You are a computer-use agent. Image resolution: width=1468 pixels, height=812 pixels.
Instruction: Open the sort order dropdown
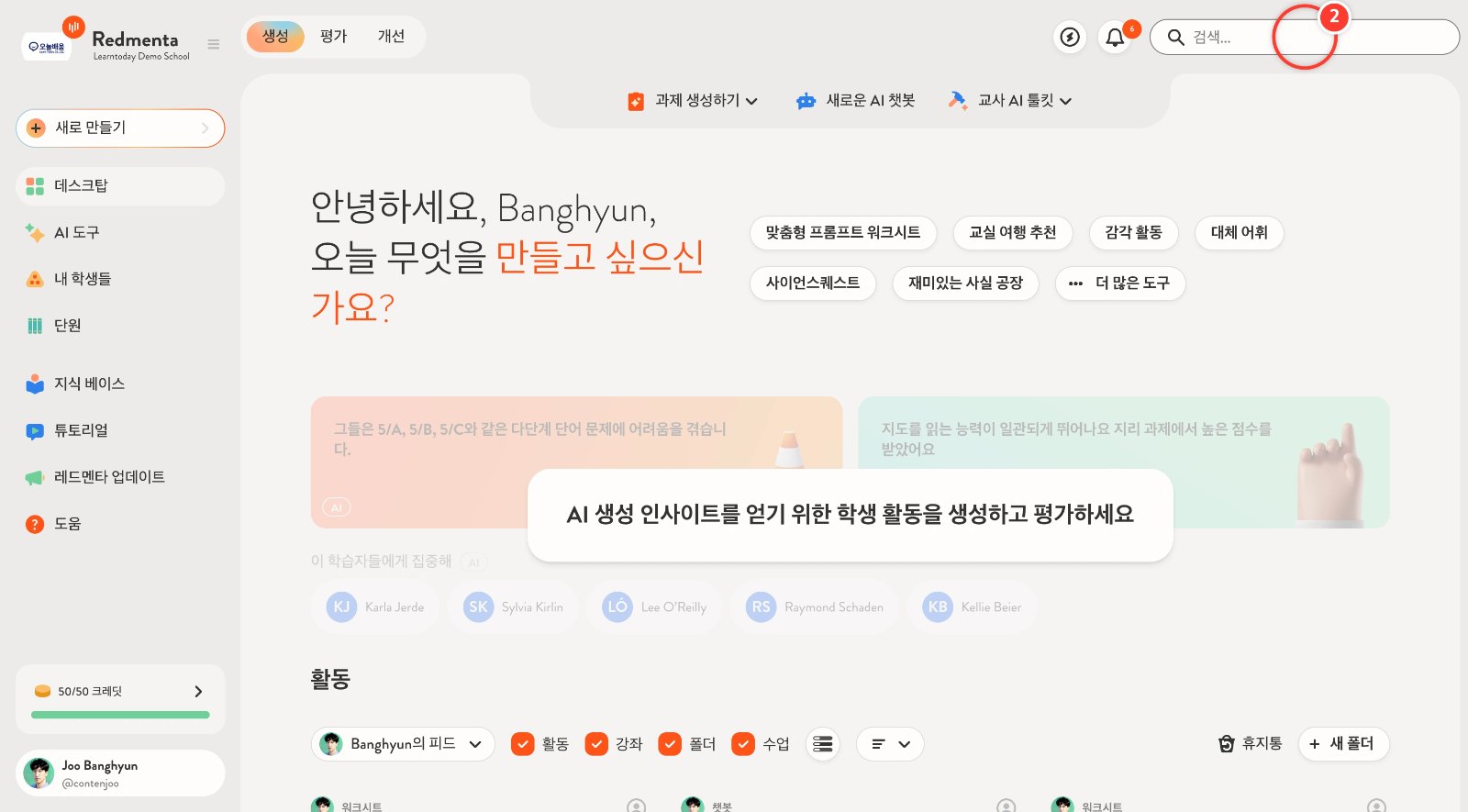[x=890, y=744]
